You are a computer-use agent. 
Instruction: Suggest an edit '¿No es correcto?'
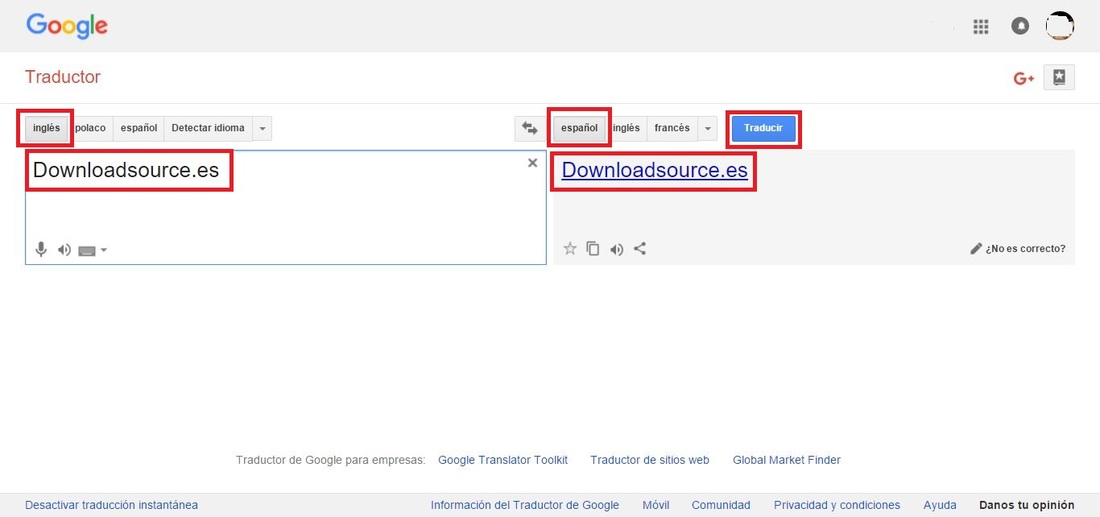[x=1018, y=248]
